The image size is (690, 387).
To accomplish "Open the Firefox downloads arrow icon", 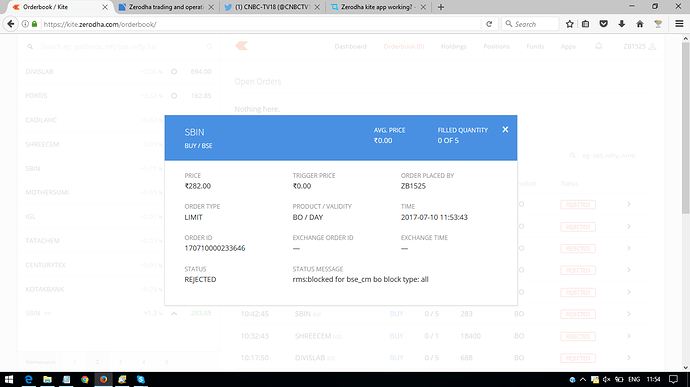I will [x=621, y=24].
